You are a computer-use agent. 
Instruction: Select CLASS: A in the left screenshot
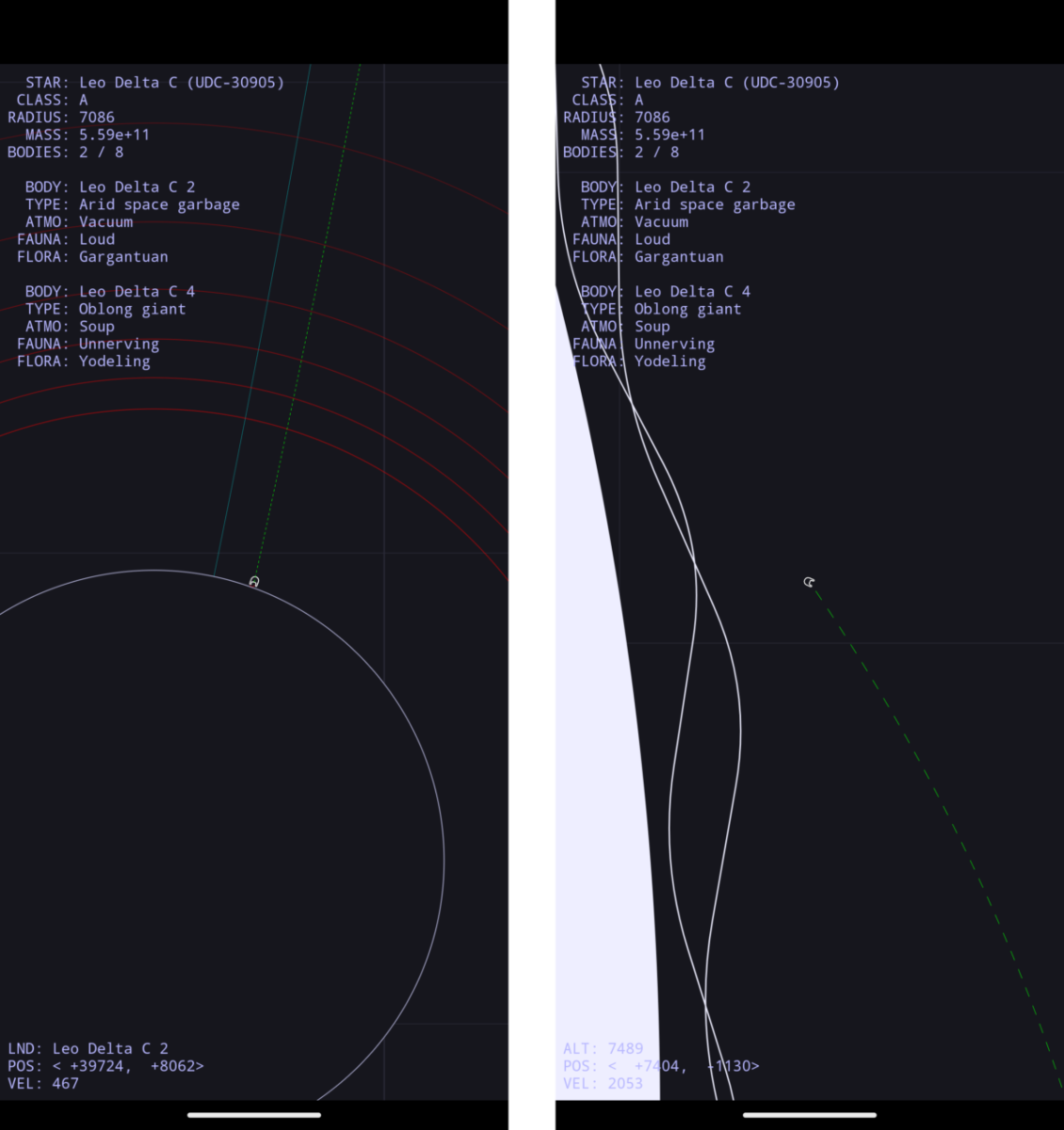[x=52, y=100]
